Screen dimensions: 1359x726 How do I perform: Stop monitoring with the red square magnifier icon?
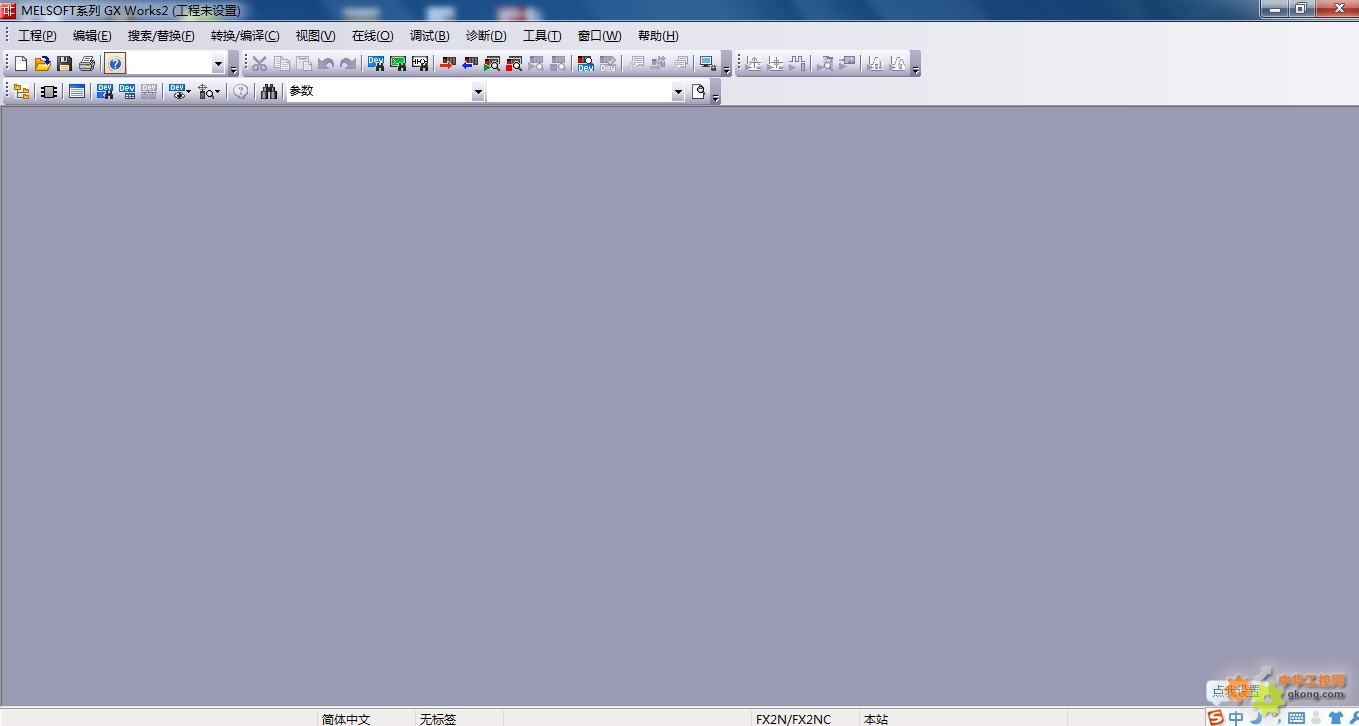[514, 64]
